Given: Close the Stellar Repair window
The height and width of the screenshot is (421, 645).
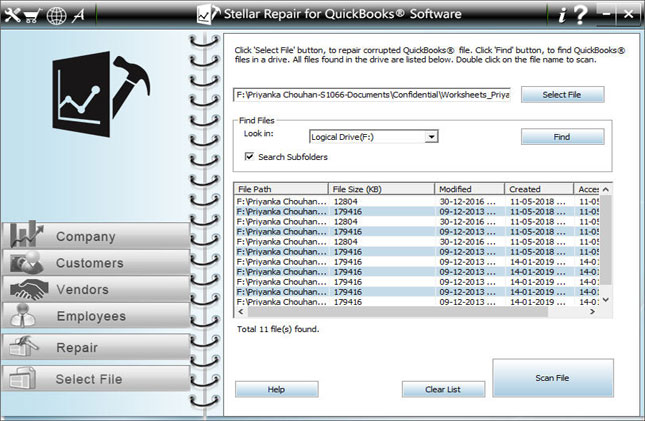Looking at the screenshot, I should [x=628, y=14].
